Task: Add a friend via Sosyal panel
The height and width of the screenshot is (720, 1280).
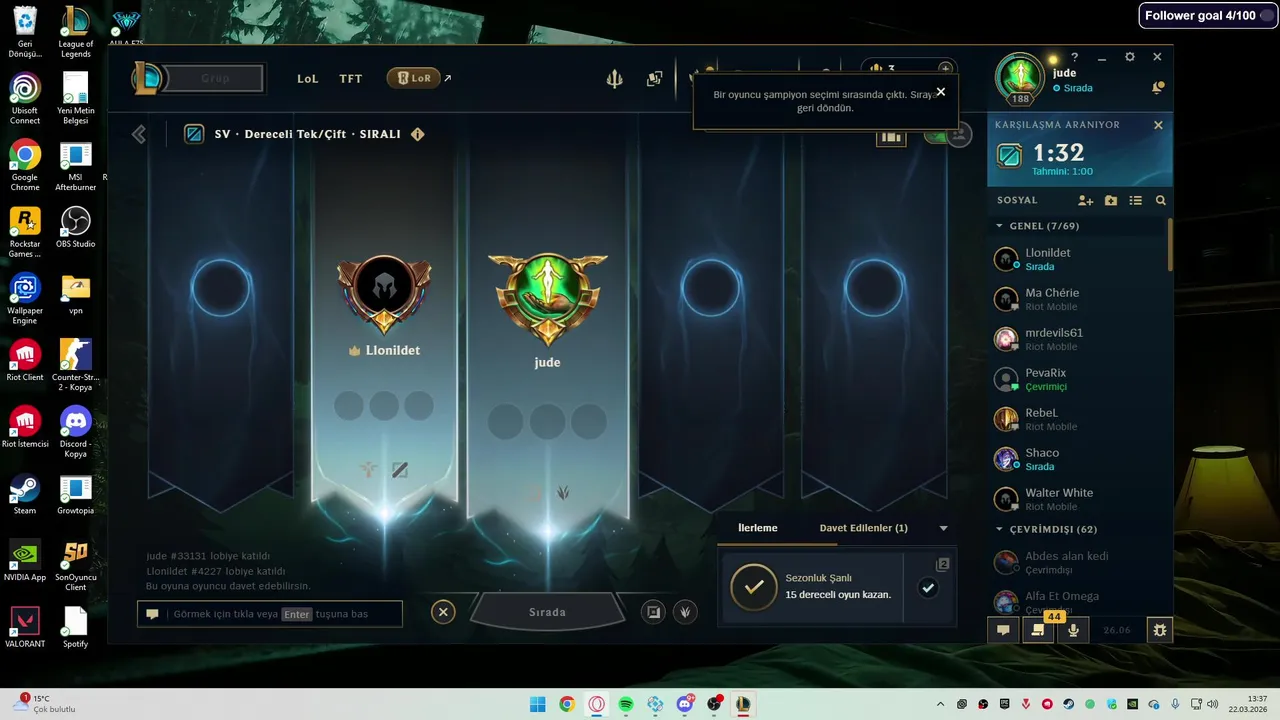Action: coord(1086,200)
